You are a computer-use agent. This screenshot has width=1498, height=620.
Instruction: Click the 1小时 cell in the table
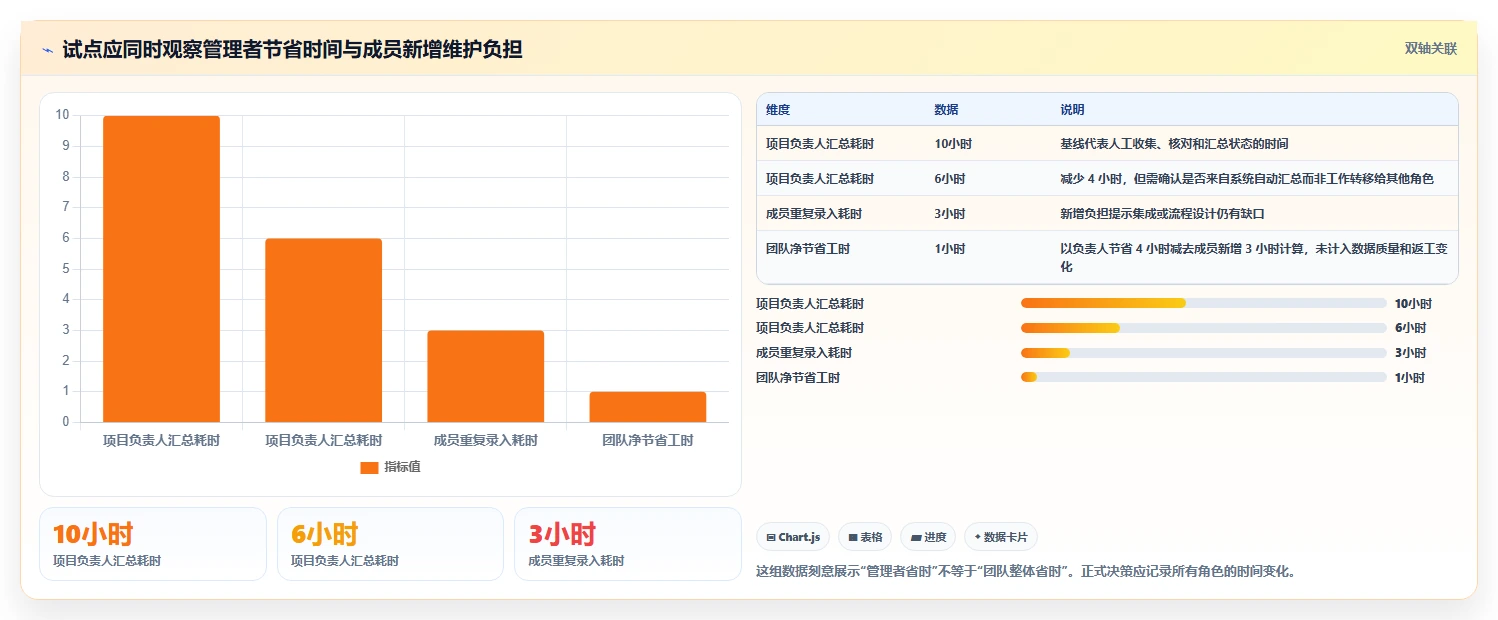pos(950,249)
